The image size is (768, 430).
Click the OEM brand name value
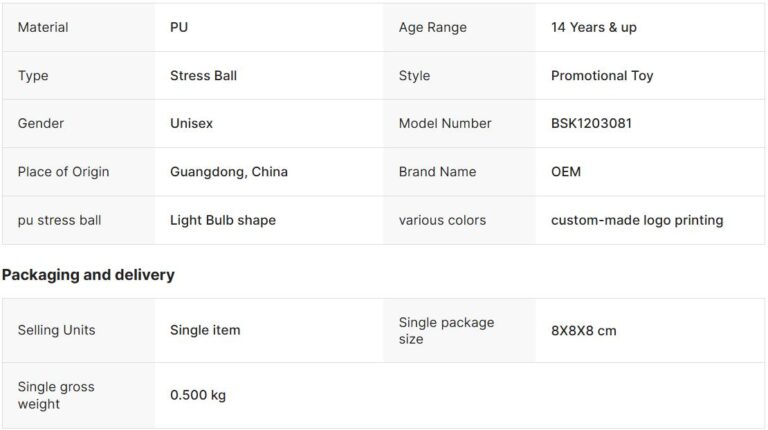[566, 171]
